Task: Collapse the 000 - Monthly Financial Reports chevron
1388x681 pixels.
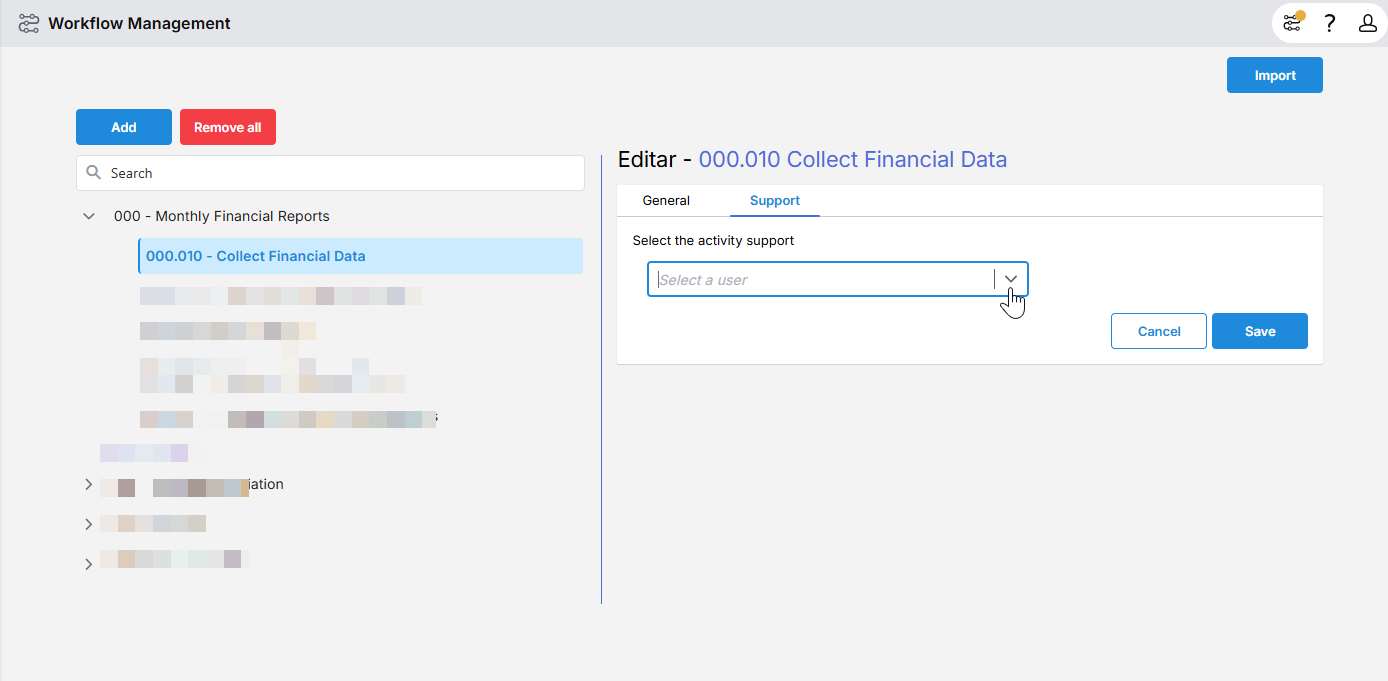Action: coord(89,216)
